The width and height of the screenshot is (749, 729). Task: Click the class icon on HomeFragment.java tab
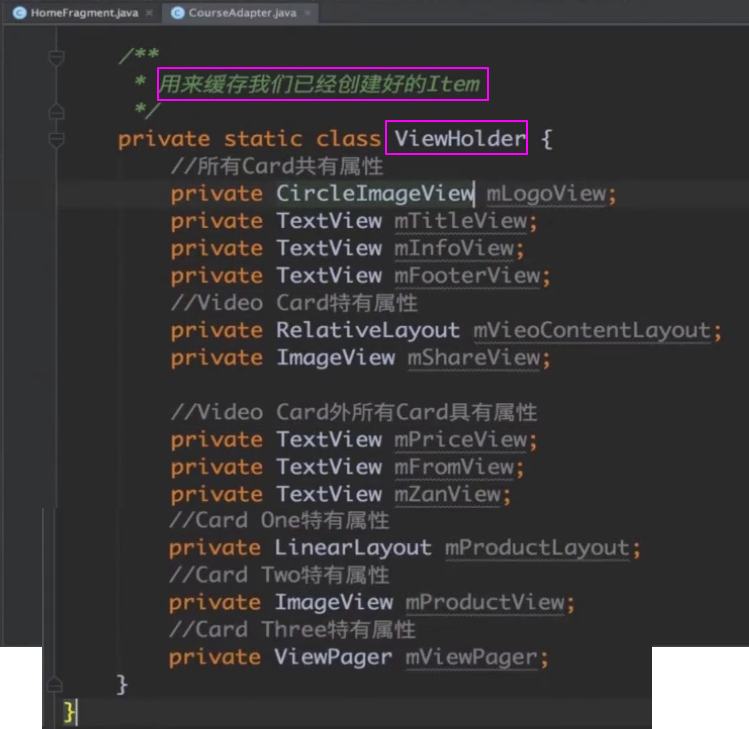(x=19, y=13)
